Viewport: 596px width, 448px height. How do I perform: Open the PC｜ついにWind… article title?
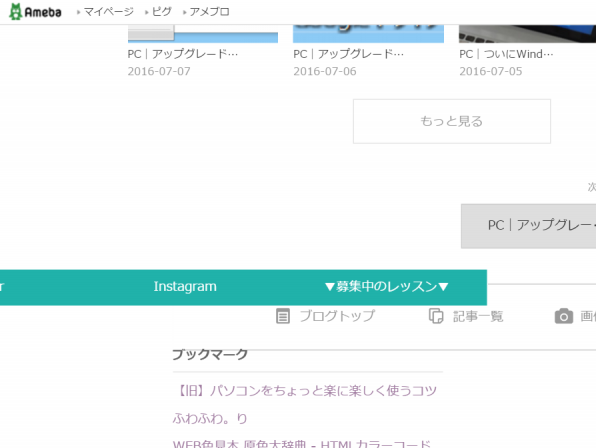tap(506, 54)
